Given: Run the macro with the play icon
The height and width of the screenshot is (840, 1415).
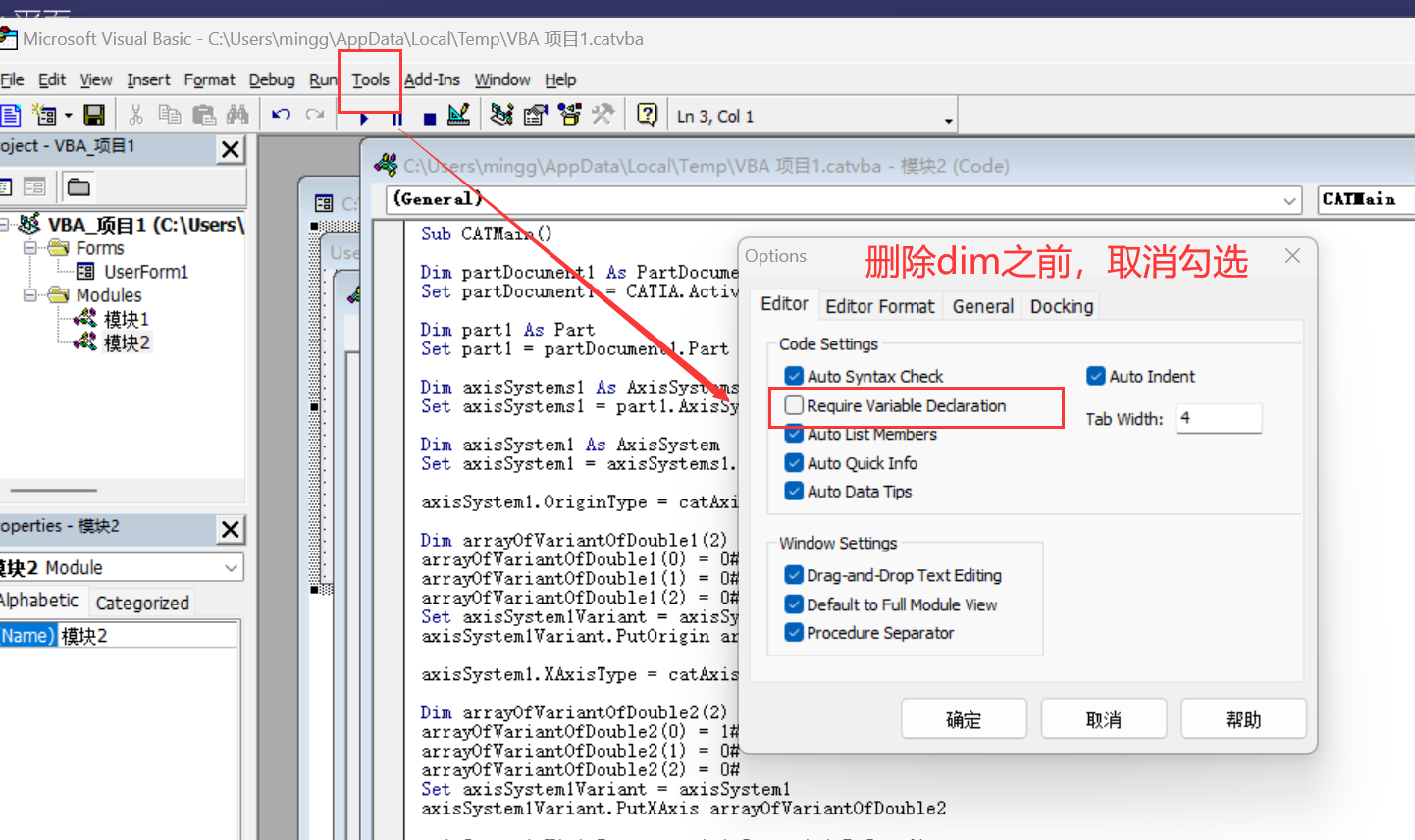Looking at the screenshot, I should [364, 119].
